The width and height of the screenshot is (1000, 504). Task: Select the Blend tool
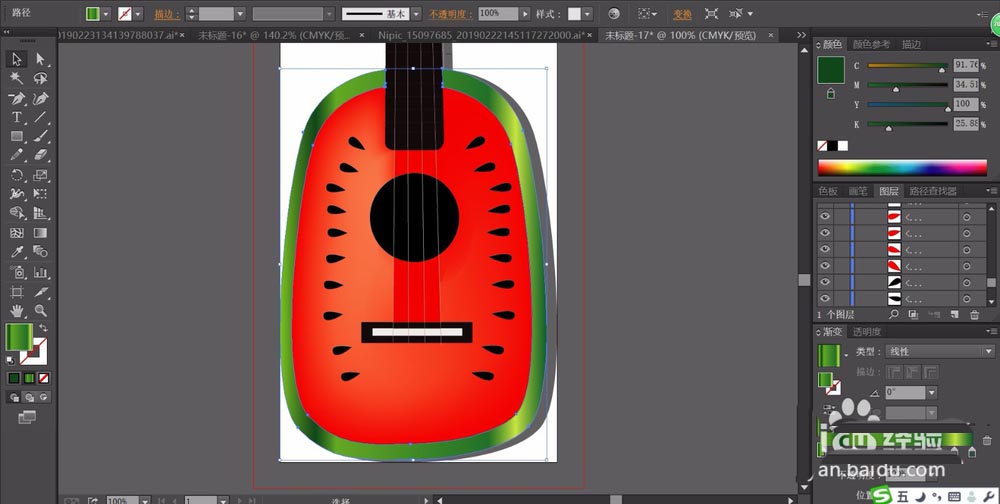click(41, 253)
